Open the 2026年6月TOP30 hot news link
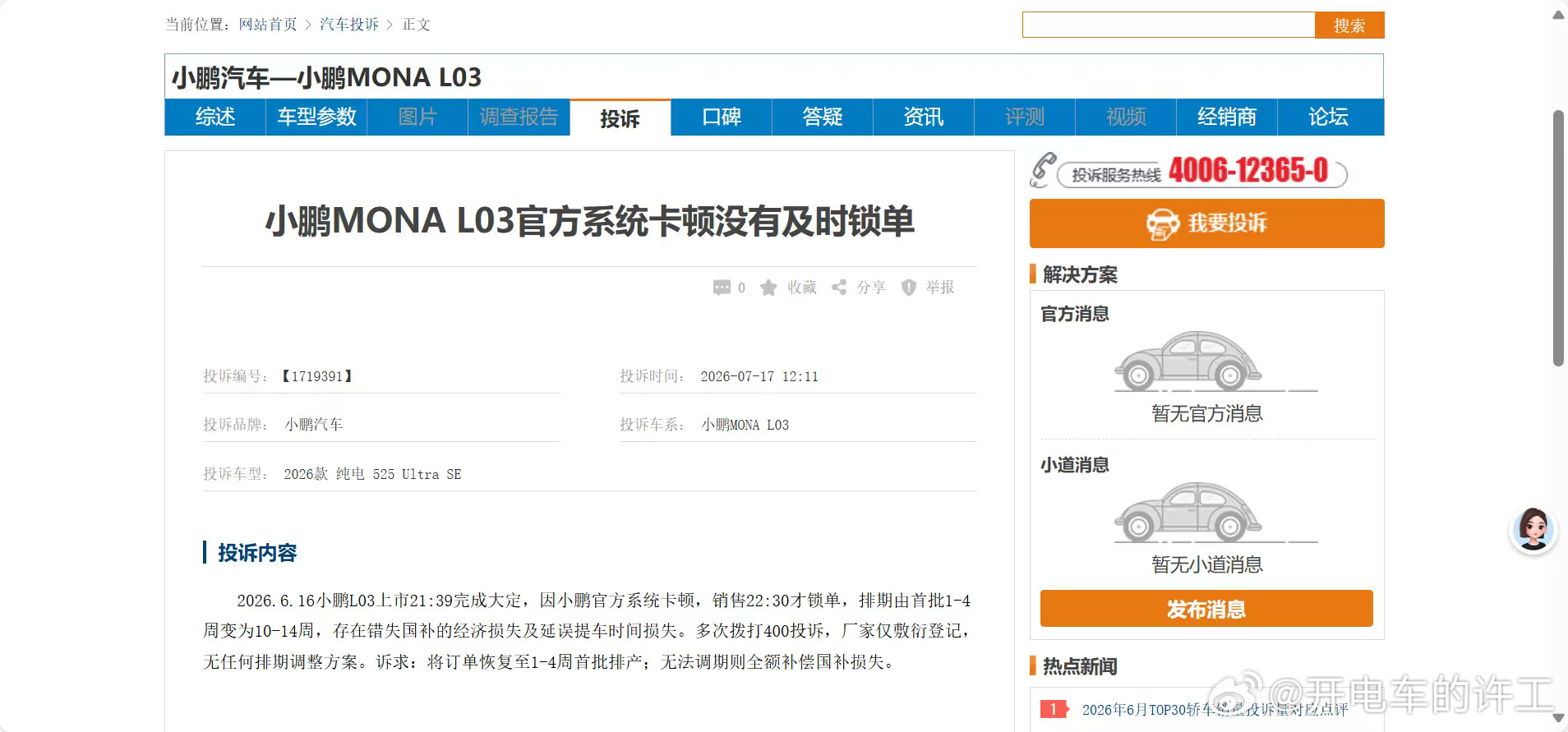 point(1215,710)
